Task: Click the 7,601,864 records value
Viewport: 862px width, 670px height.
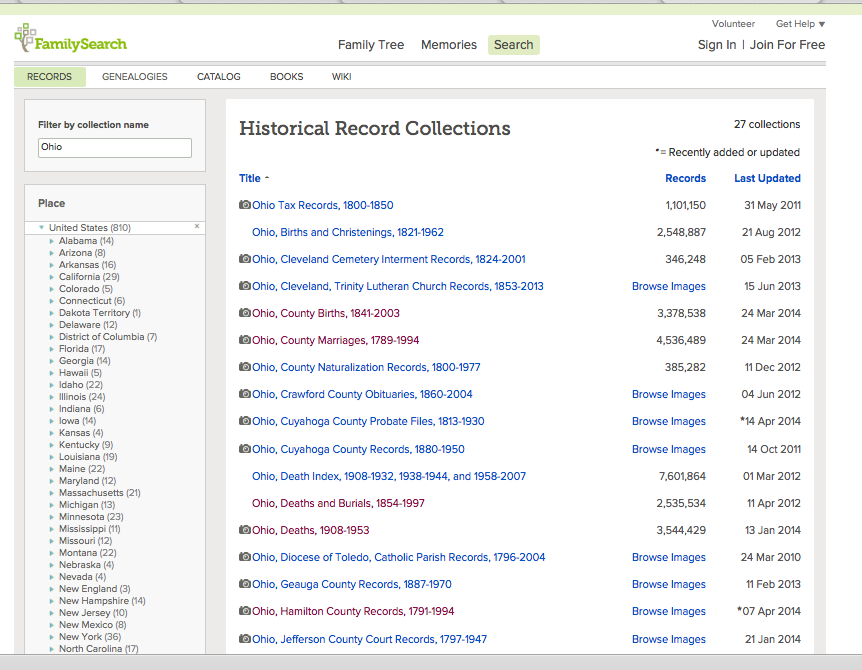Action: pos(682,476)
